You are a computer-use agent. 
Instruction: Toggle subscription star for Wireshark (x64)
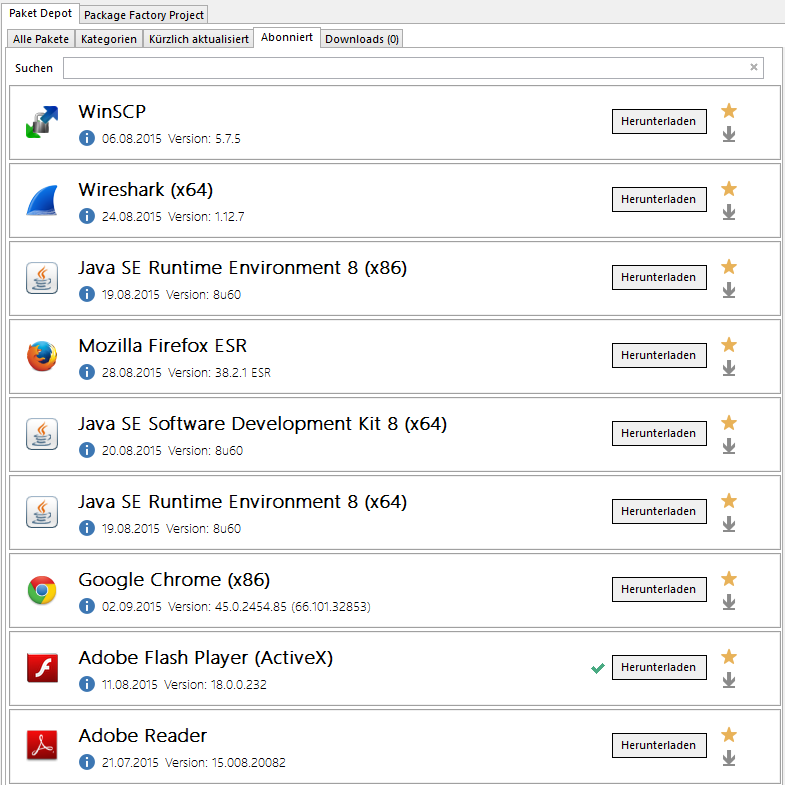tap(728, 189)
